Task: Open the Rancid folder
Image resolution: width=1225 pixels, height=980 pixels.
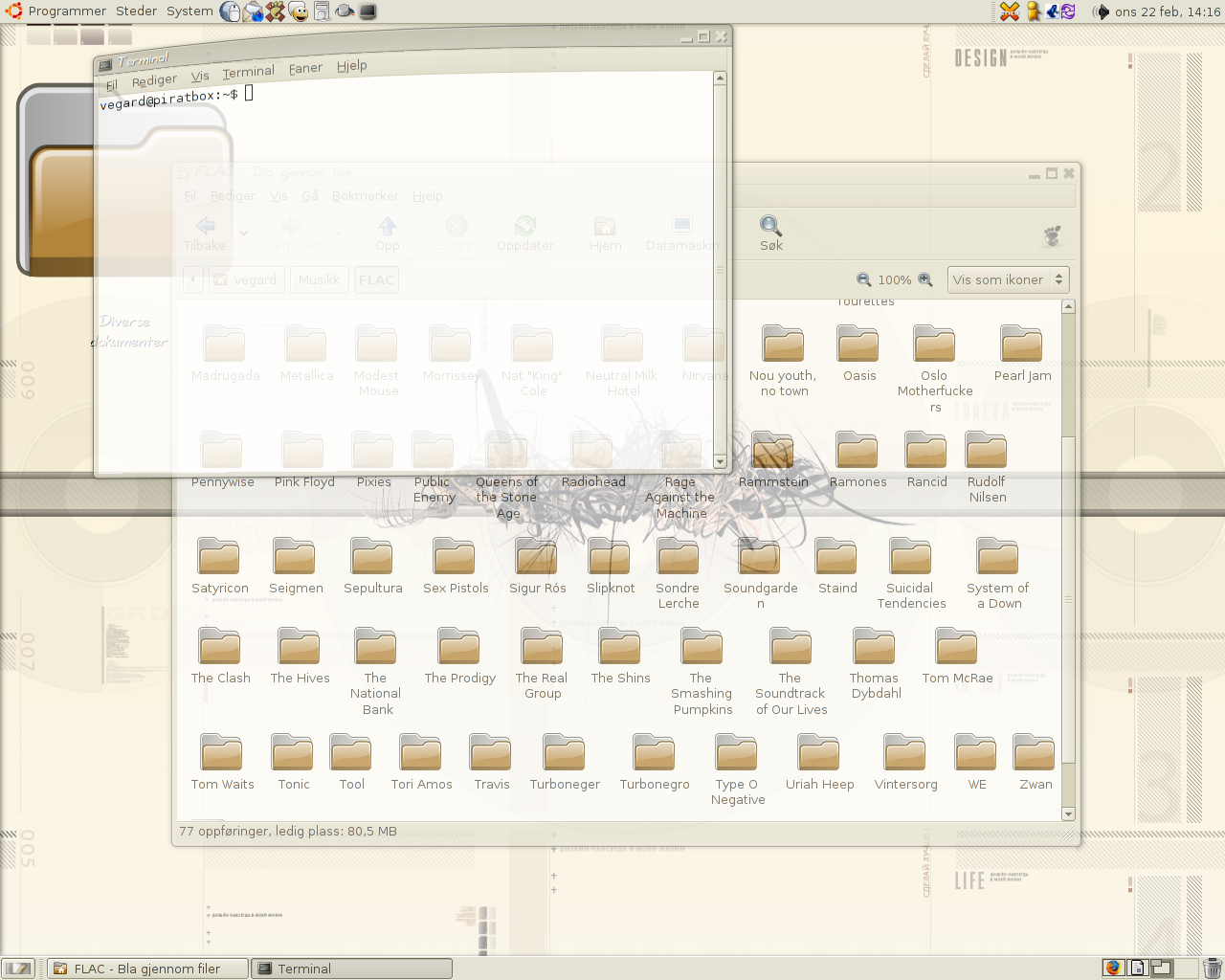Action: (x=926, y=460)
